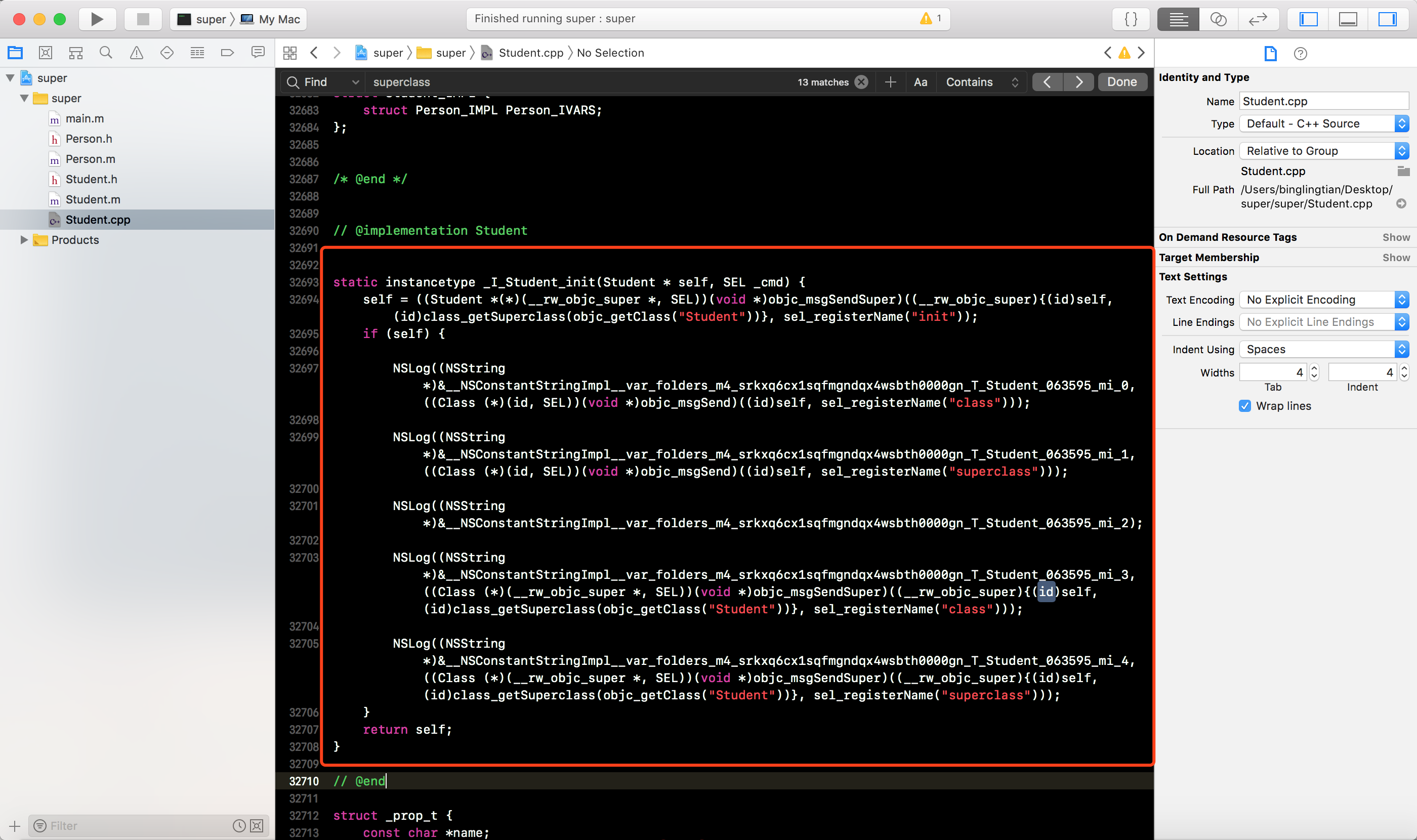
Task: Open the Find navigator magnifier icon
Action: 106,53
